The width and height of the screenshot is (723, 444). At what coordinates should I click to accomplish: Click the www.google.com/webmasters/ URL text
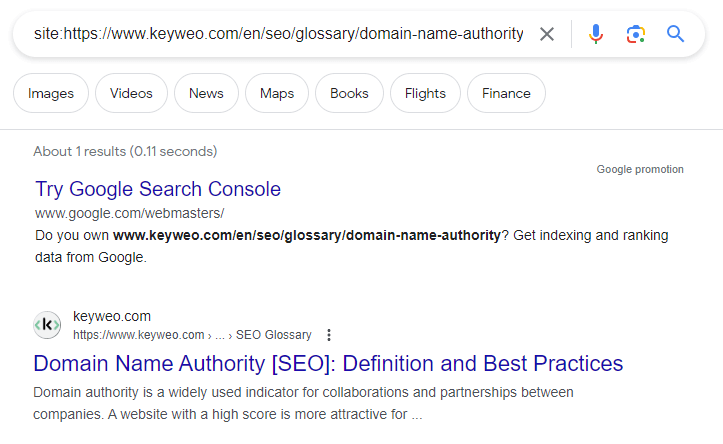tap(130, 213)
